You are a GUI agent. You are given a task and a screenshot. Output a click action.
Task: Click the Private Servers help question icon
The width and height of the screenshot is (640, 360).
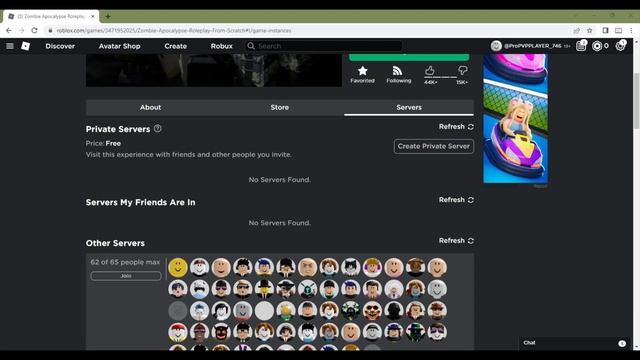click(x=158, y=129)
